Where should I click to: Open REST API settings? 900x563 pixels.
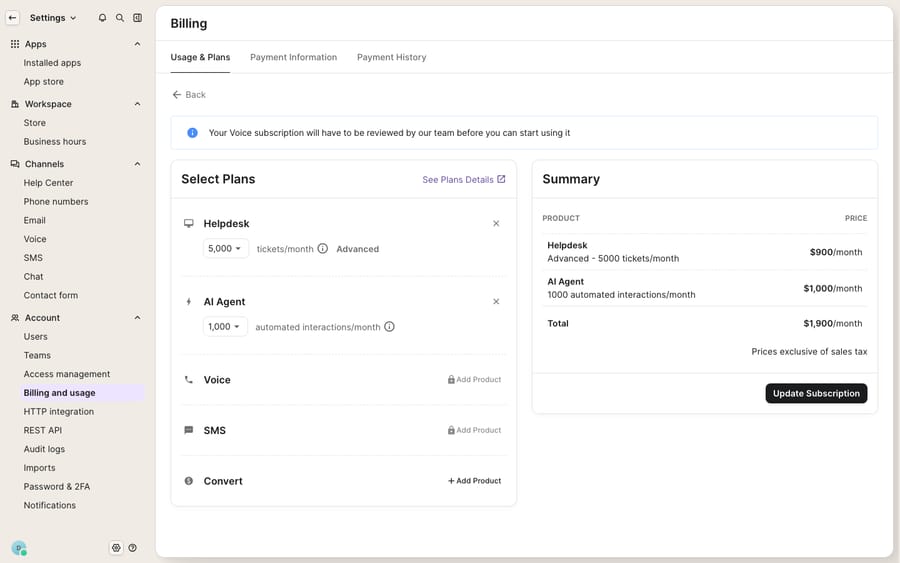[x=42, y=430]
